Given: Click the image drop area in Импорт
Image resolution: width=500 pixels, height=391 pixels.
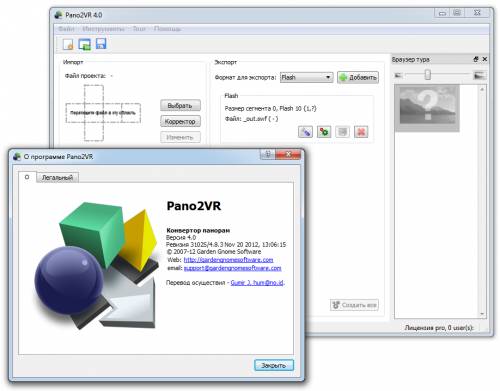Looking at the screenshot, I should click(103, 113).
